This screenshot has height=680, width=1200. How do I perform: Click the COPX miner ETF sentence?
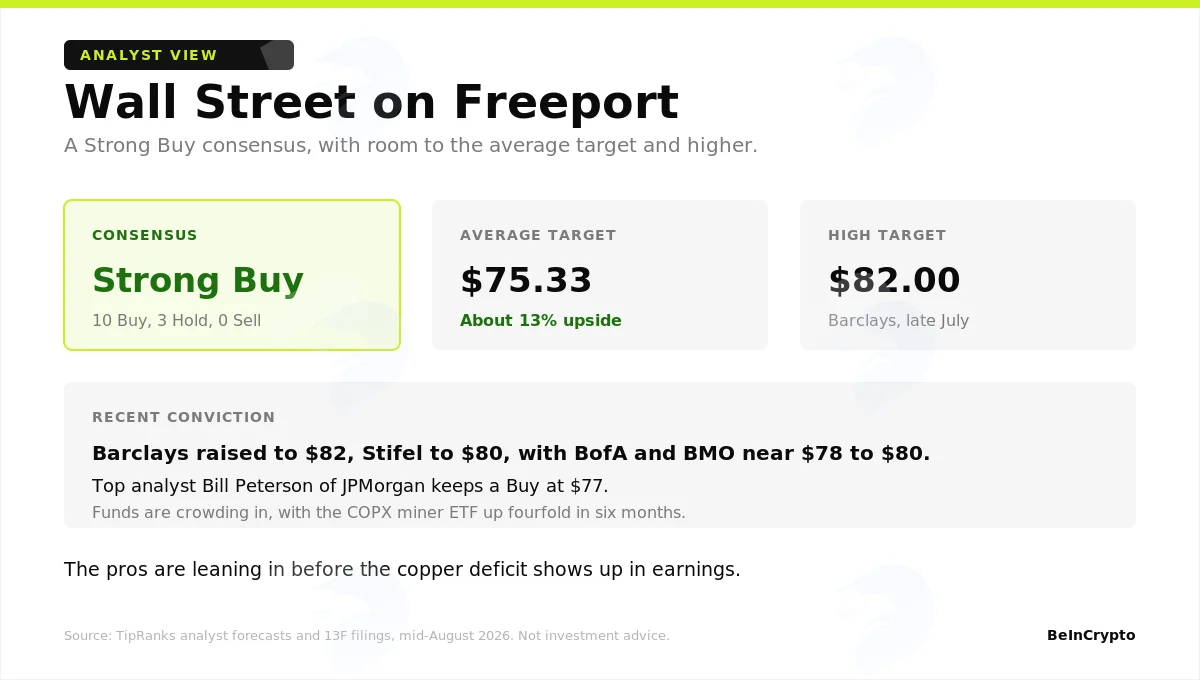point(389,513)
